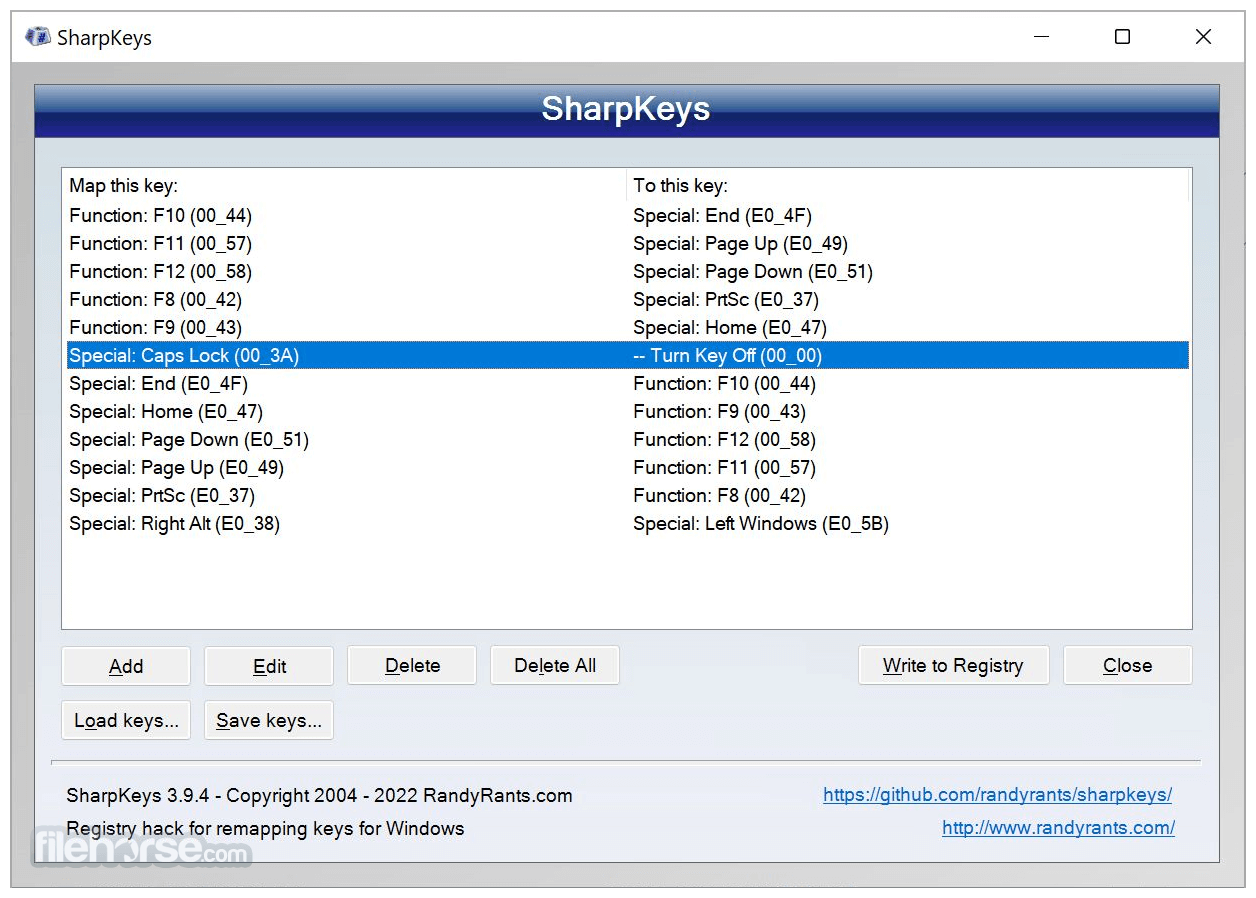Click 'Special: Page Up (E0_49)' in right column
This screenshot has height=898, width=1256.
click(x=741, y=243)
